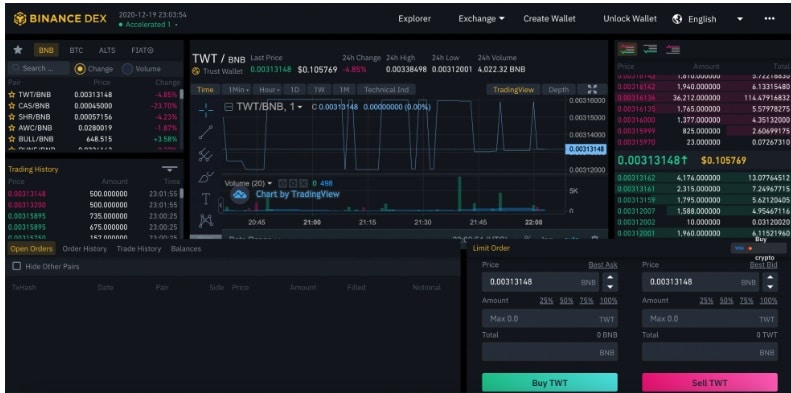This screenshot has width=791, height=393.
Task: Select the 1D chart interval
Action: point(294,89)
